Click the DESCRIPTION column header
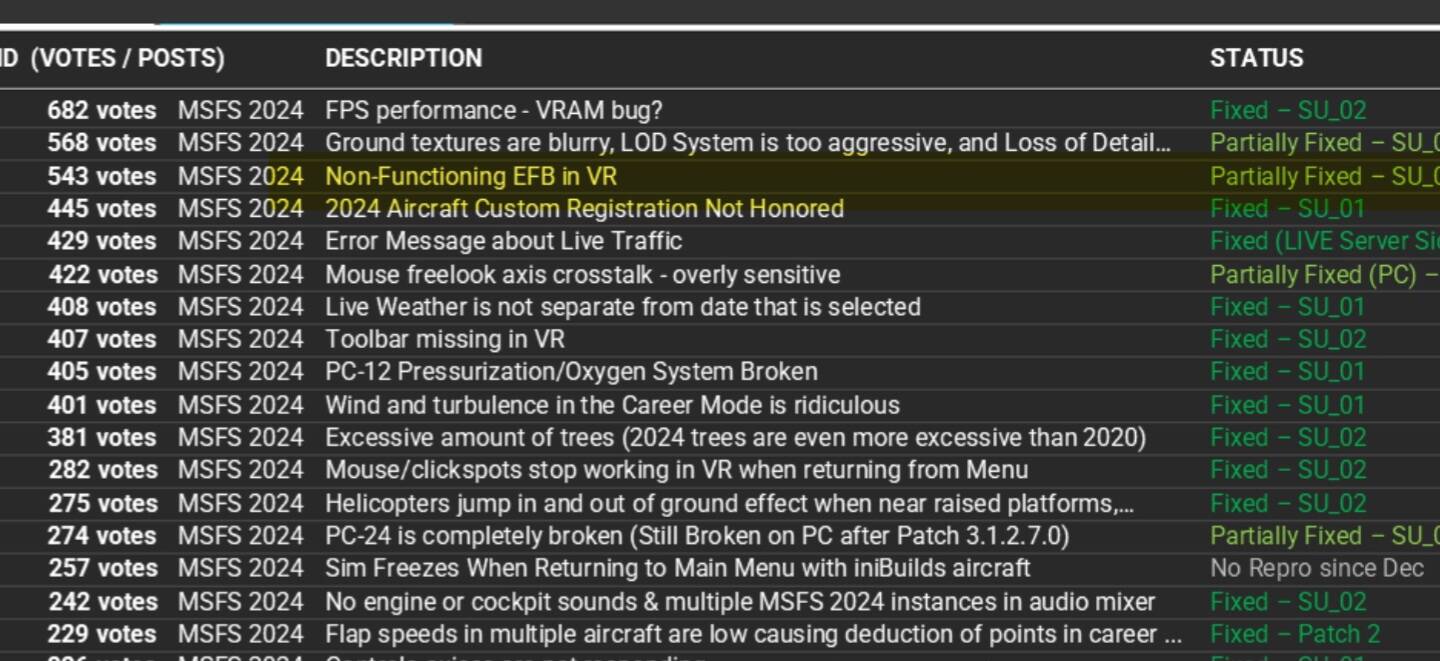Image resolution: width=1440 pixels, height=661 pixels. tap(403, 58)
